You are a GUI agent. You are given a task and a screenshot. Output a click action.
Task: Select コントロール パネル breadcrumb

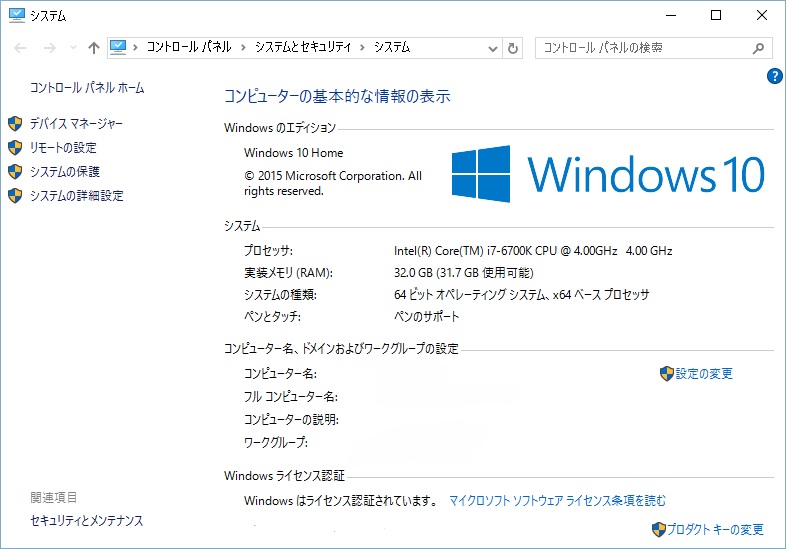click(x=189, y=47)
